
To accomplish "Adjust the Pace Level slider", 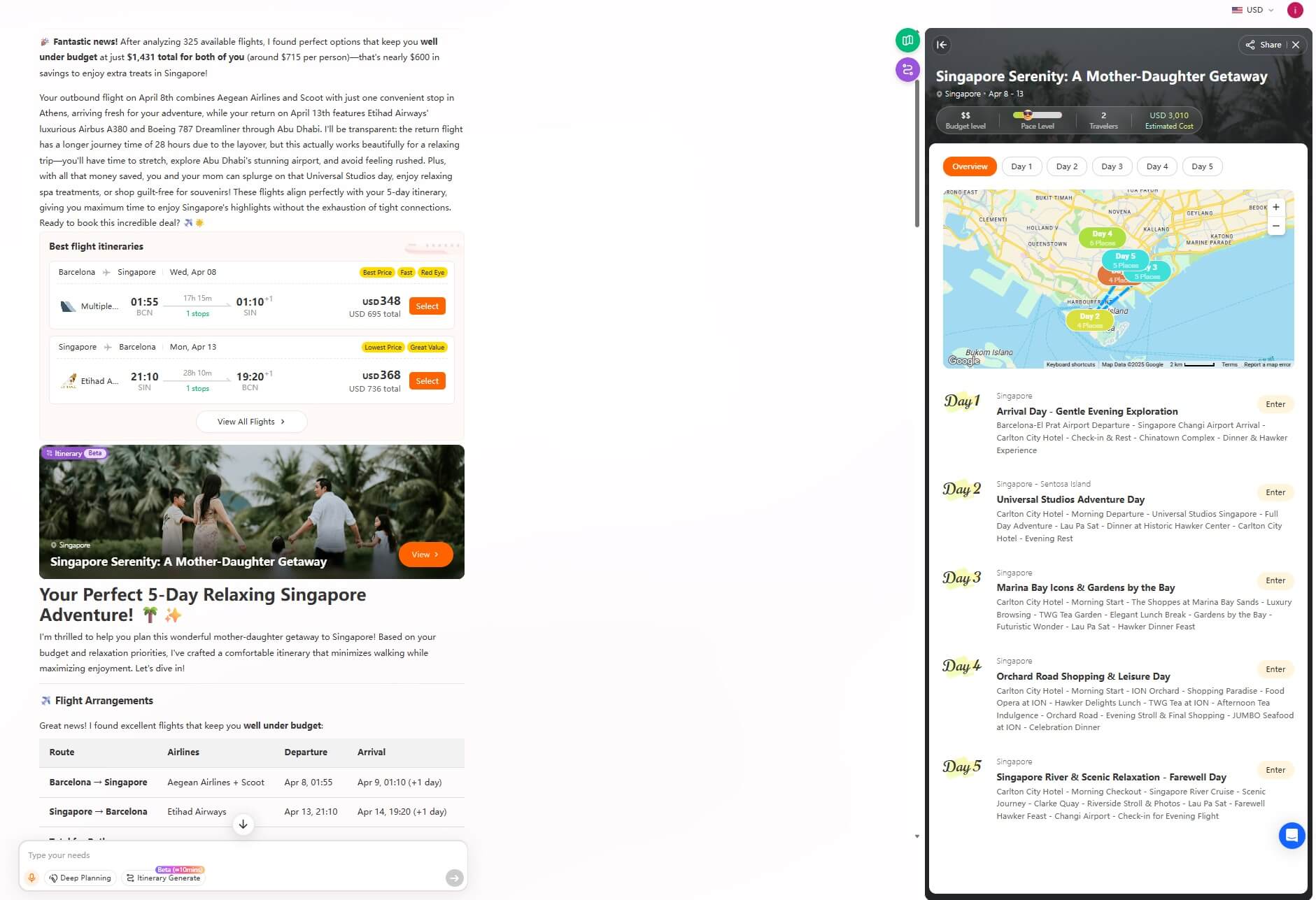I will pos(1028,115).
